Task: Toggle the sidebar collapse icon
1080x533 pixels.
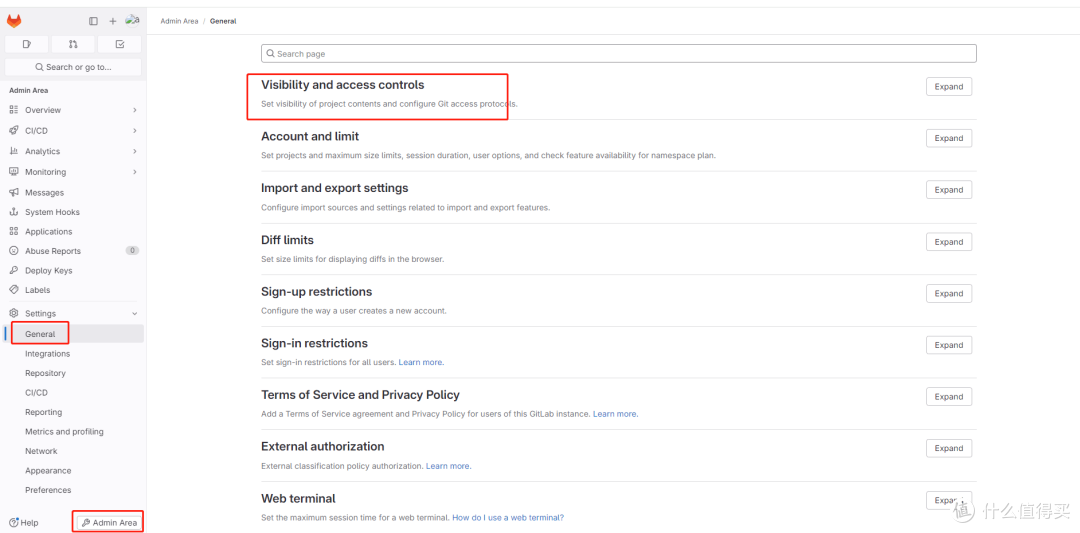Action: [x=94, y=21]
